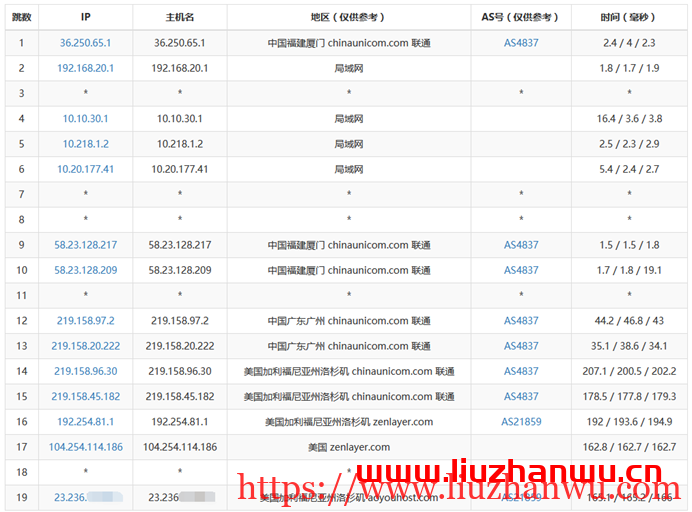Select 局域网 cell in hop 2 row
The height and width of the screenshot is (512, 692).
tap(349, 68)
